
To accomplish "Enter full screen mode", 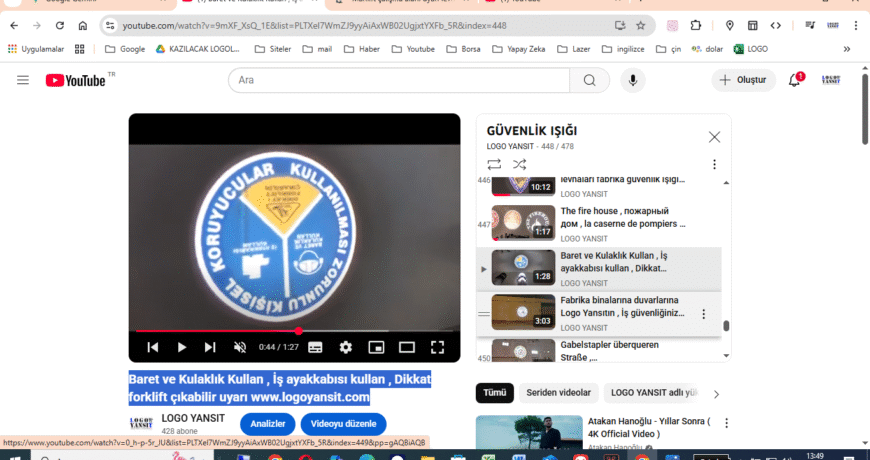I will [437, 347].
